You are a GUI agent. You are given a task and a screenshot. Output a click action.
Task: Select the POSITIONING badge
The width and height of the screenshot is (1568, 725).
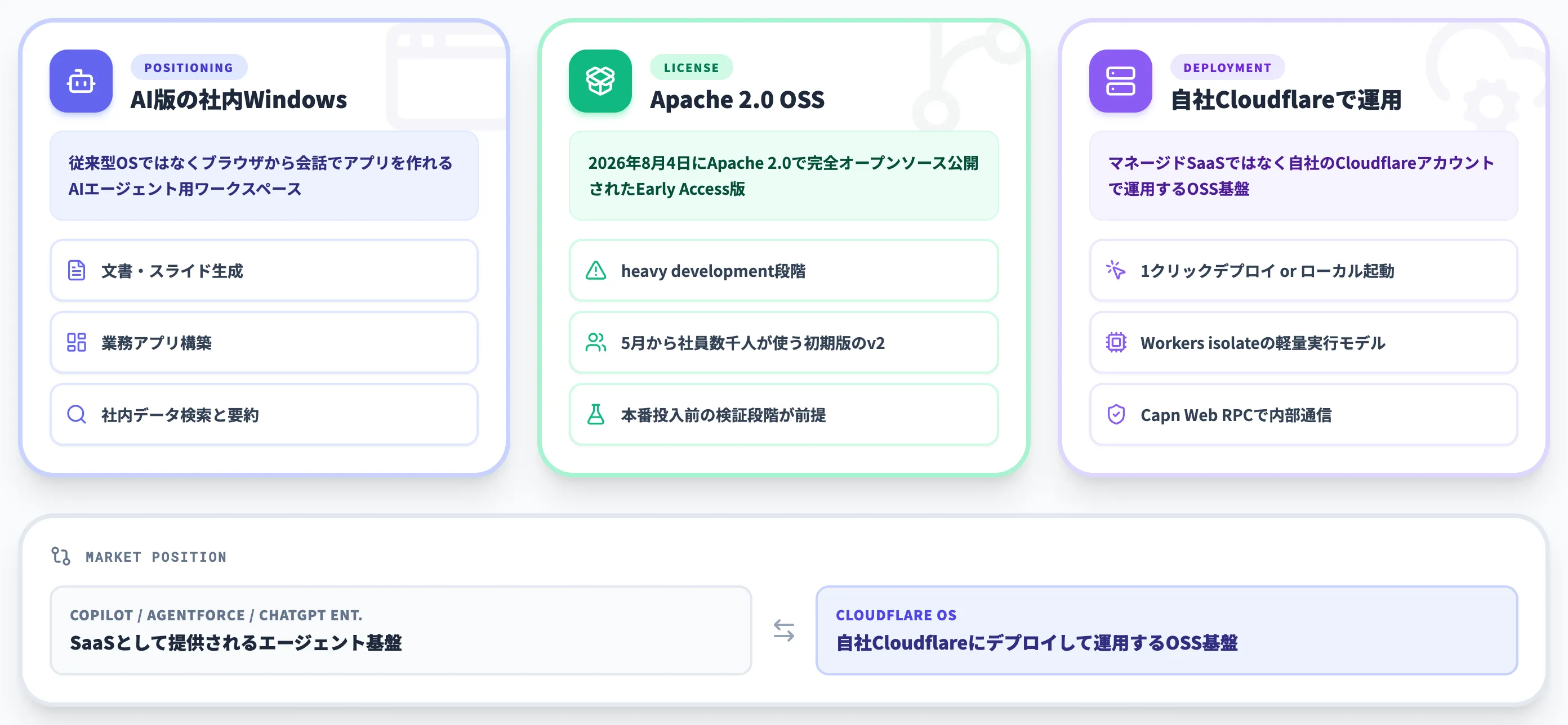pyautogui.click(x=189, y=68)
